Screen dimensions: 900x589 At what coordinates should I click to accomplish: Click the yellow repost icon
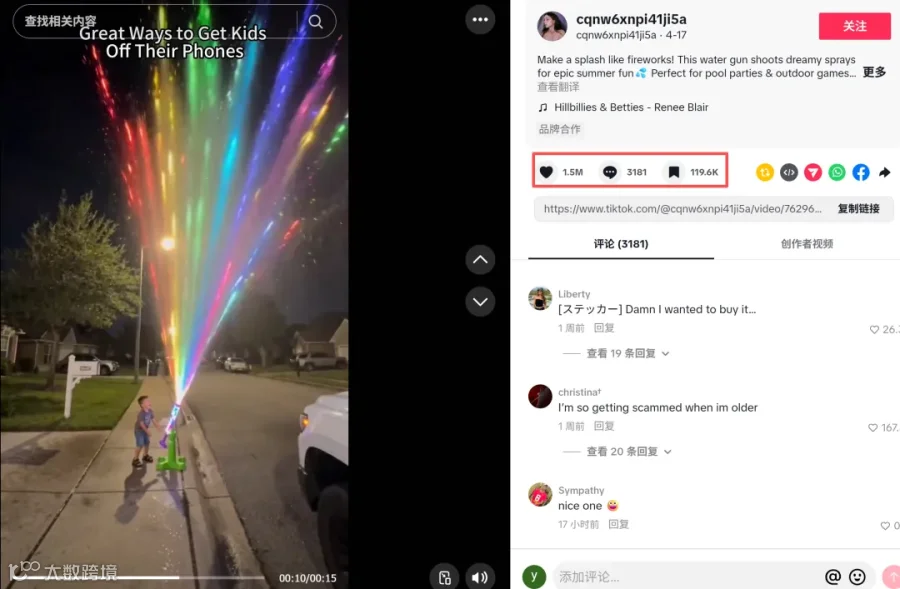tap(765, 172)
